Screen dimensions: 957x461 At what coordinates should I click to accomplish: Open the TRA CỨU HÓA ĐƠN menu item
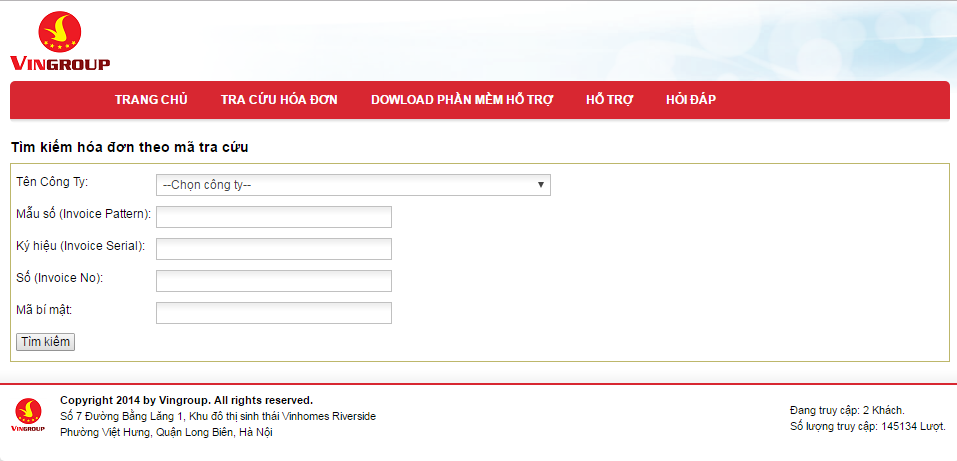(279, 100)
